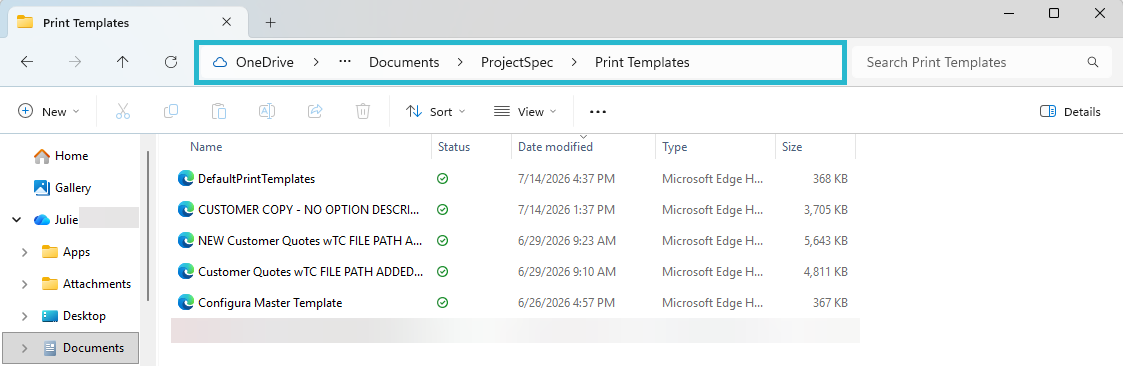The width and height of the screenshot is (1123, 366).
Task: Click the Edge icon of NEW Customer Quotes file
Action: coord(186,241)
